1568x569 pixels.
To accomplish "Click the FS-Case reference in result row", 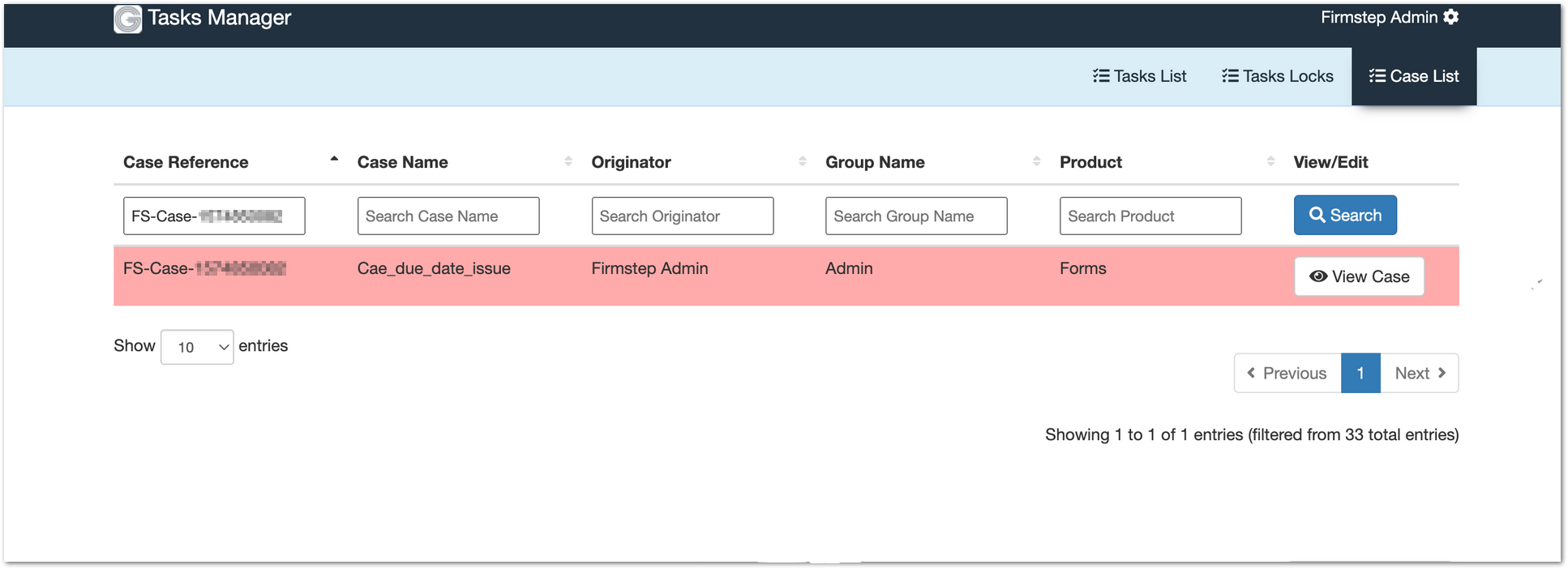I will (x=204, y=268).
